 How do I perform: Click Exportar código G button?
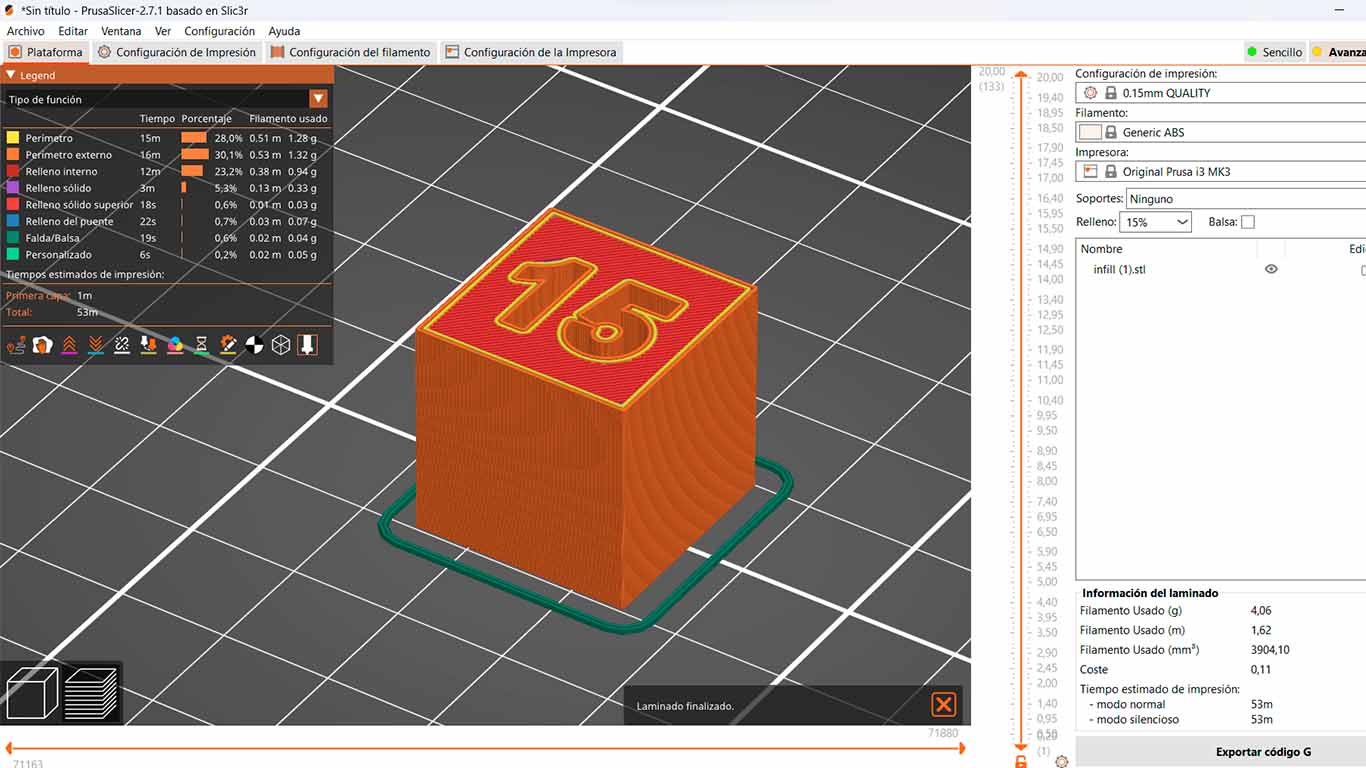pos(1263,752)
